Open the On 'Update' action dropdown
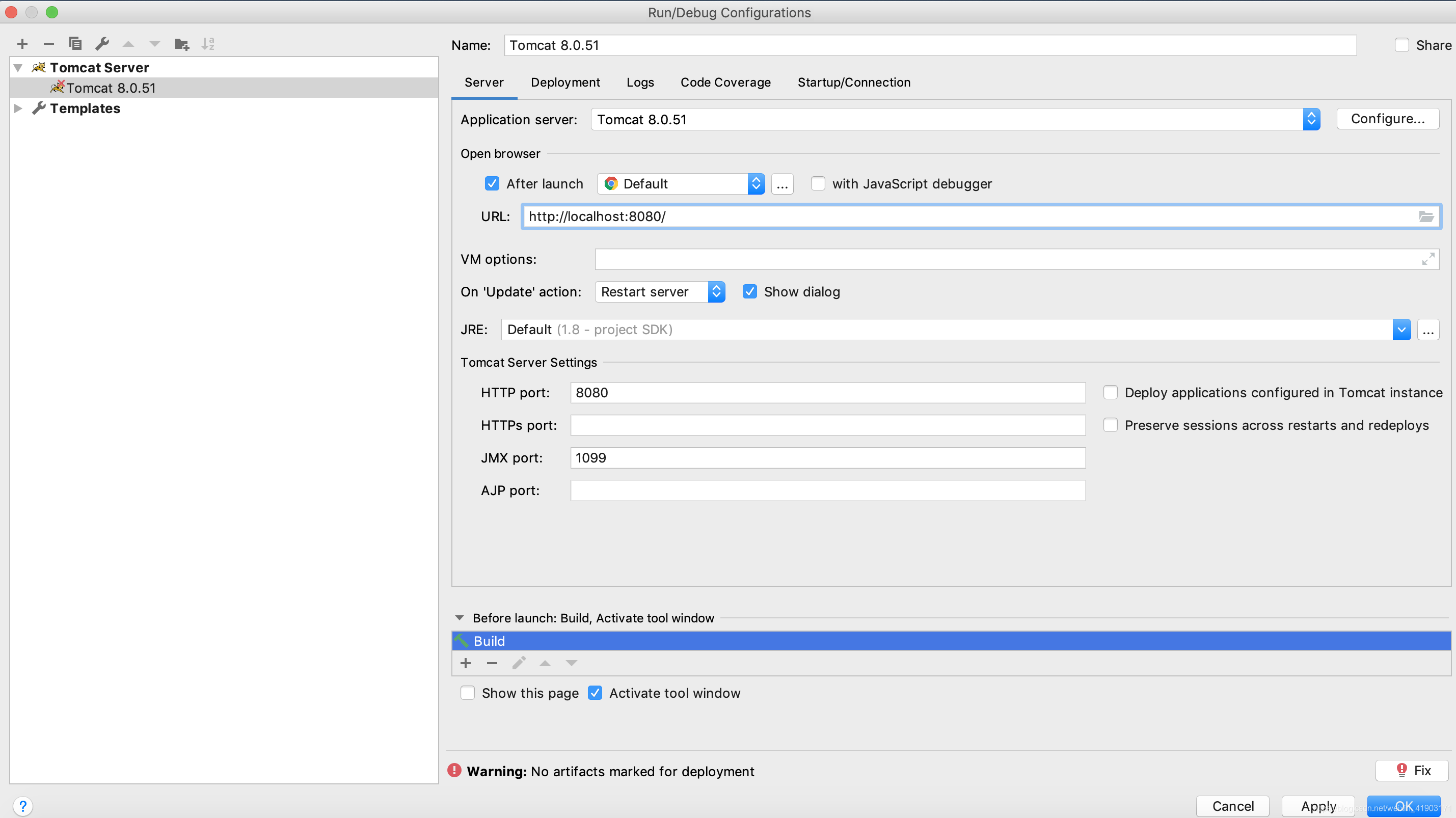1456x818 pixels. point(660,292)
